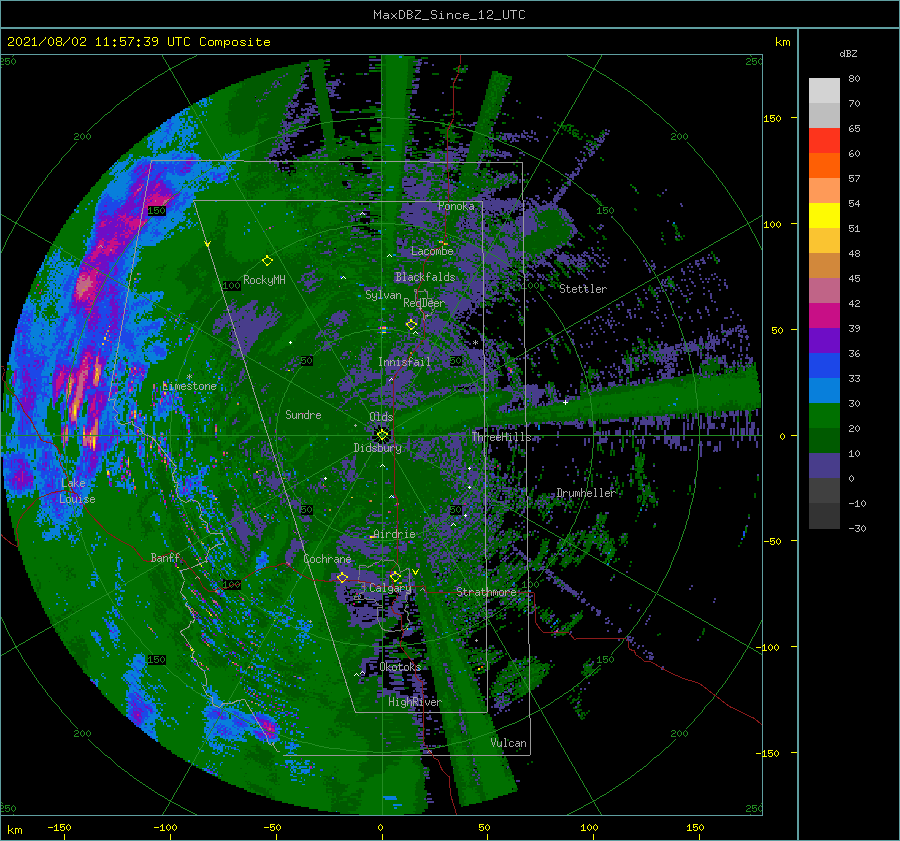Click the radar site marker under Olds
Screen dimensions: 900x841
382,435
